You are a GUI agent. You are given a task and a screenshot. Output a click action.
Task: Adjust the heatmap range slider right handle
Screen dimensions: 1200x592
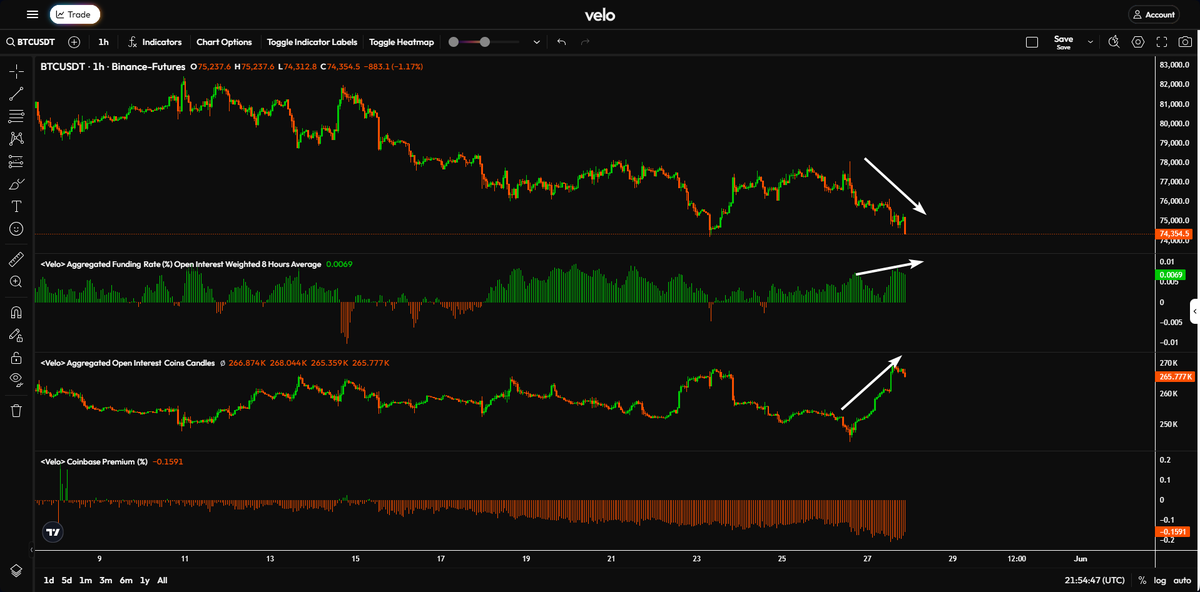click(x=485, y=42)
